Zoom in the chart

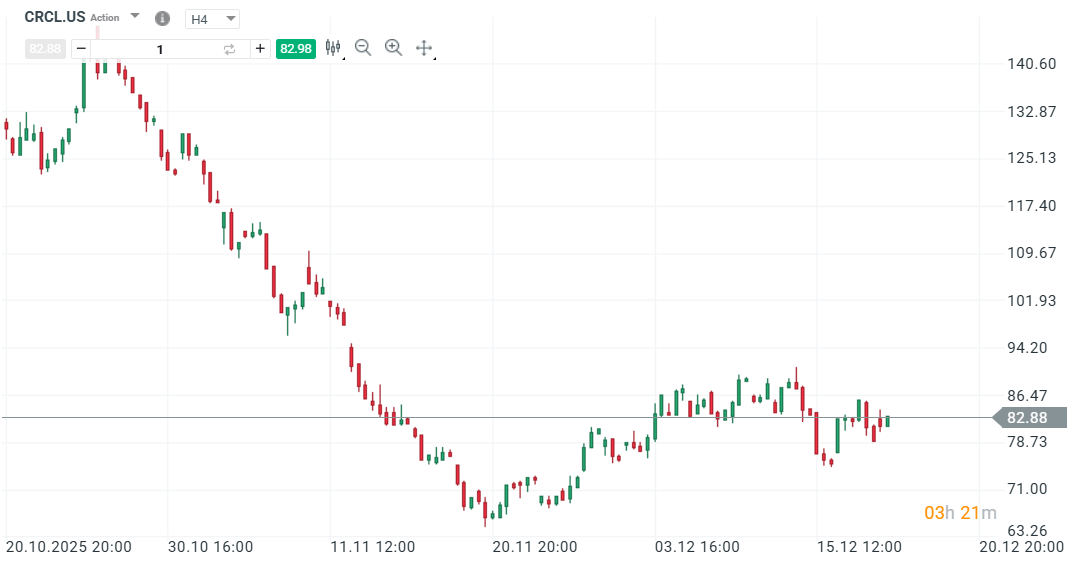pos(393,47)
